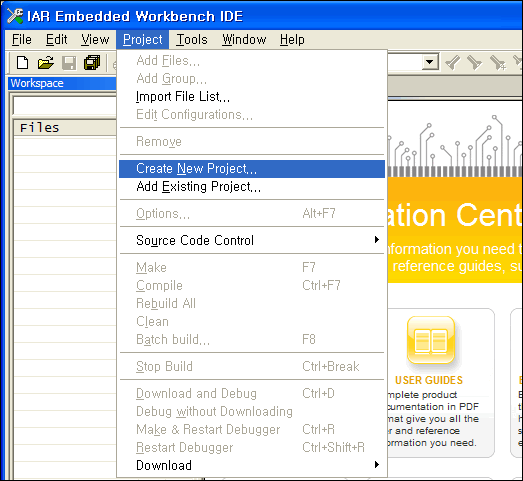Click the disabled Rebuild All entry
The image size is (523, 481).
pos(252,304)
